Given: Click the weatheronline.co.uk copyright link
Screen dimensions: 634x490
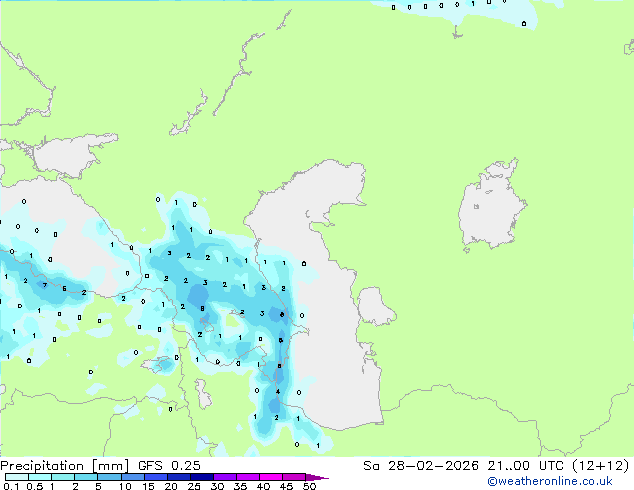Looking at the screenshot, I should click(550, 481).
